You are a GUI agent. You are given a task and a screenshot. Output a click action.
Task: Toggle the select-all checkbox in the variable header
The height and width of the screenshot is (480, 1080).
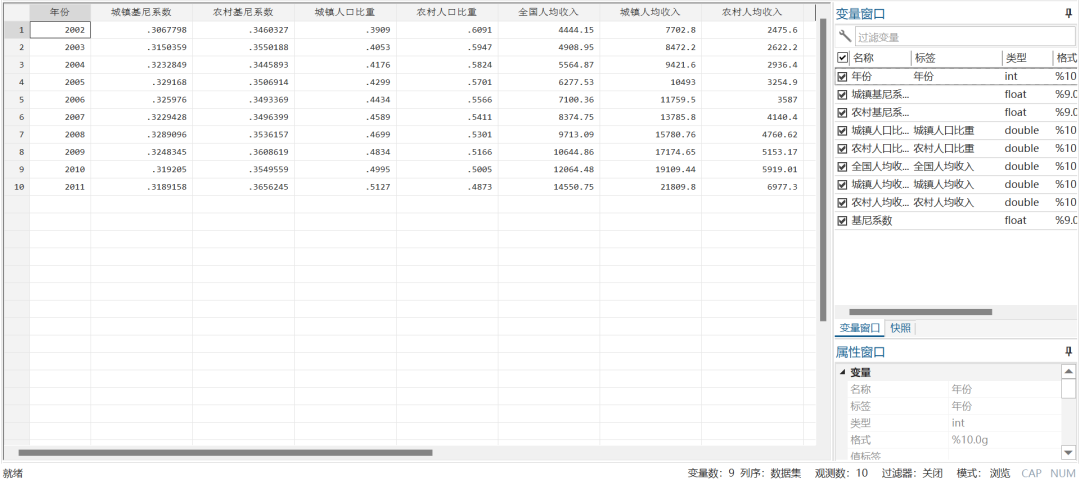coord(842,58)
